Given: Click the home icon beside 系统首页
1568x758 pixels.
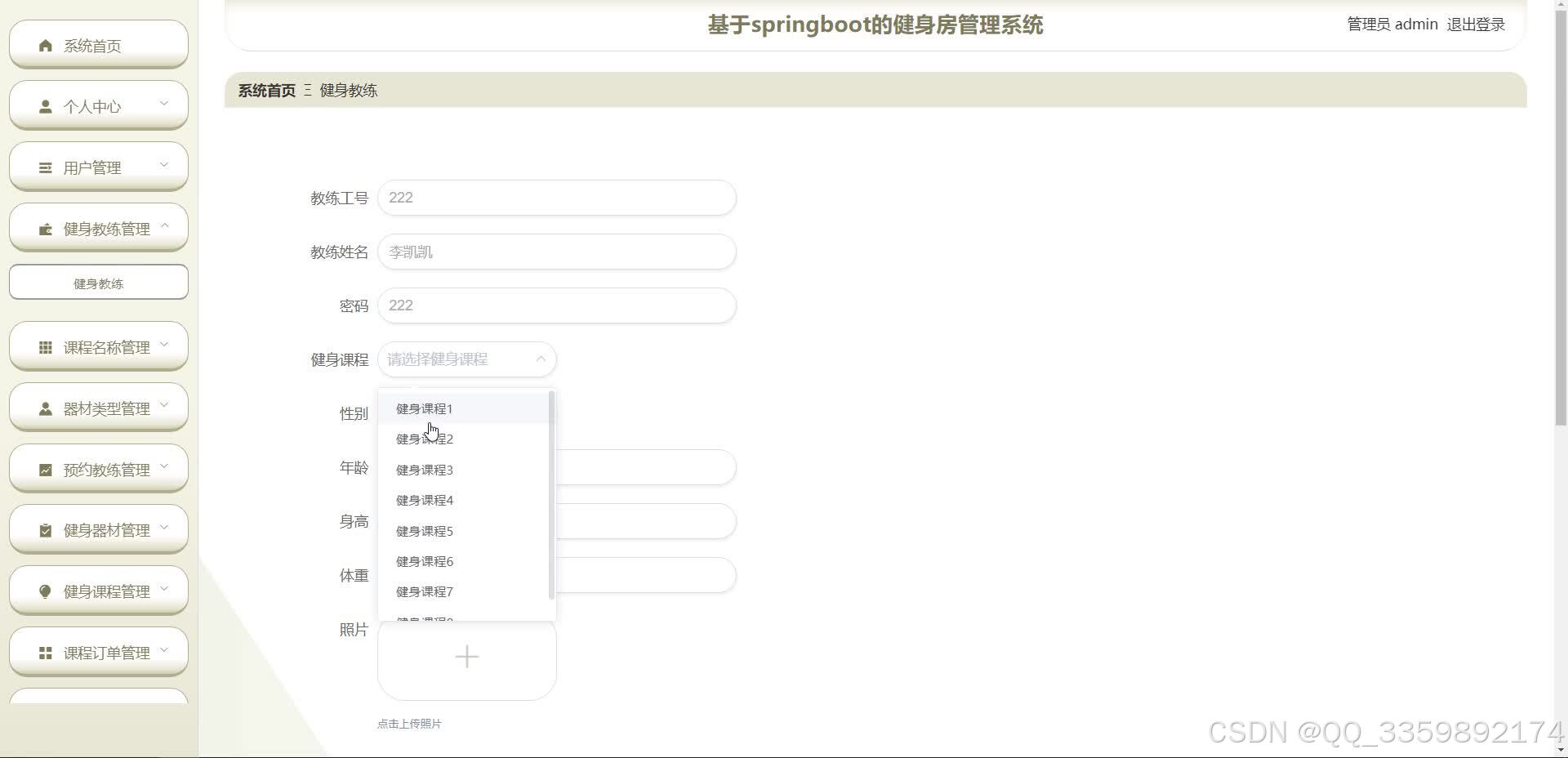Looking at the screenshot, I should [x=46, y=46].
